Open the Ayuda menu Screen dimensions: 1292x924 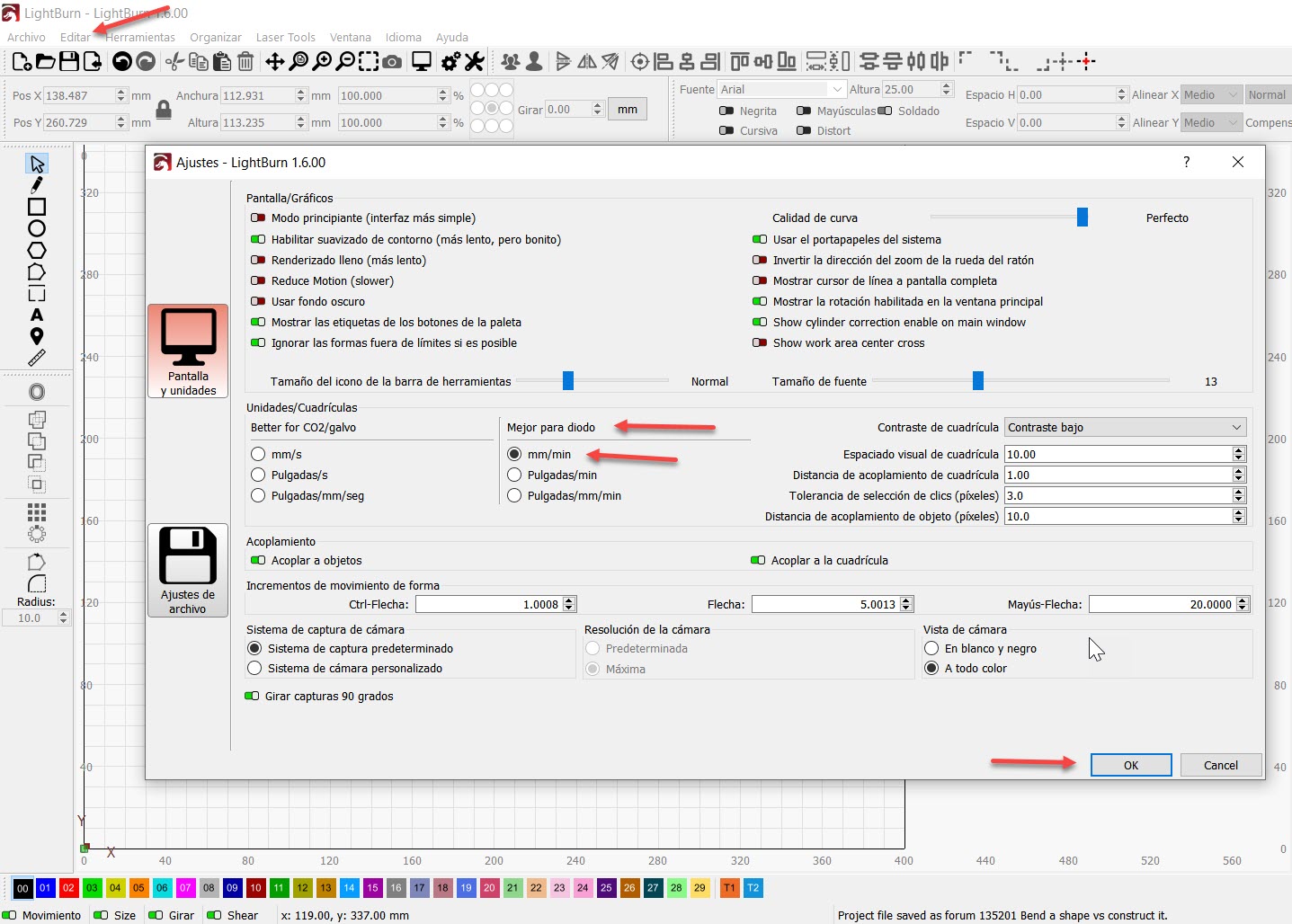click(x=452, y=37)
